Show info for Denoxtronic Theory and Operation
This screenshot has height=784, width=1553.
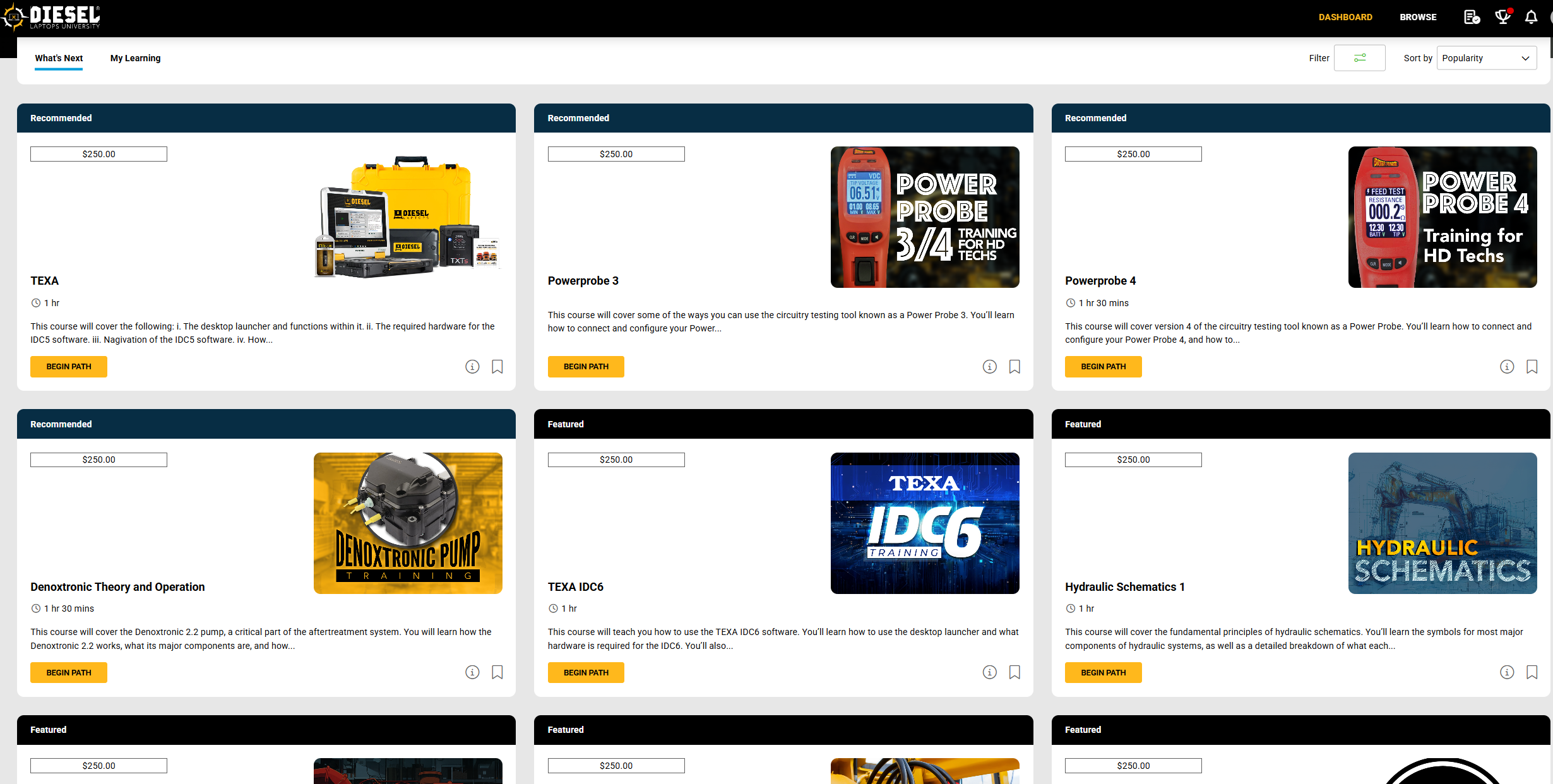(x=472, y=672)
